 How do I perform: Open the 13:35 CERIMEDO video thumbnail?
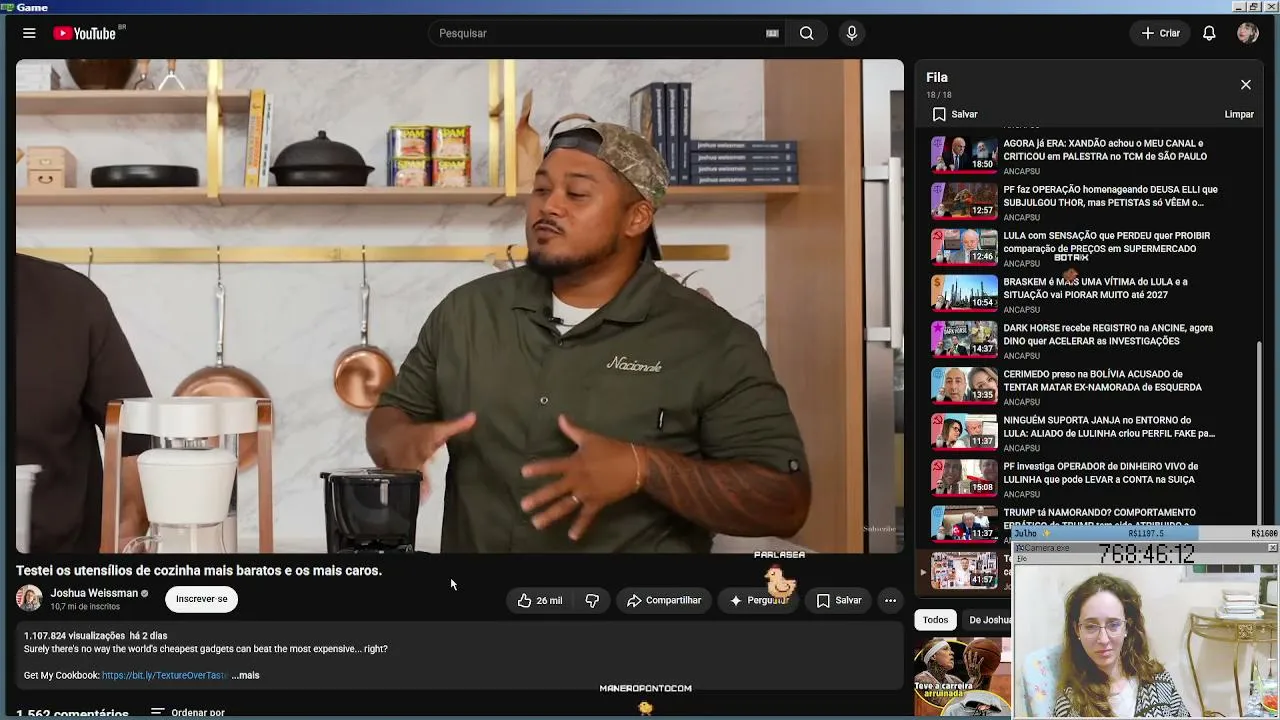point(964,384)
